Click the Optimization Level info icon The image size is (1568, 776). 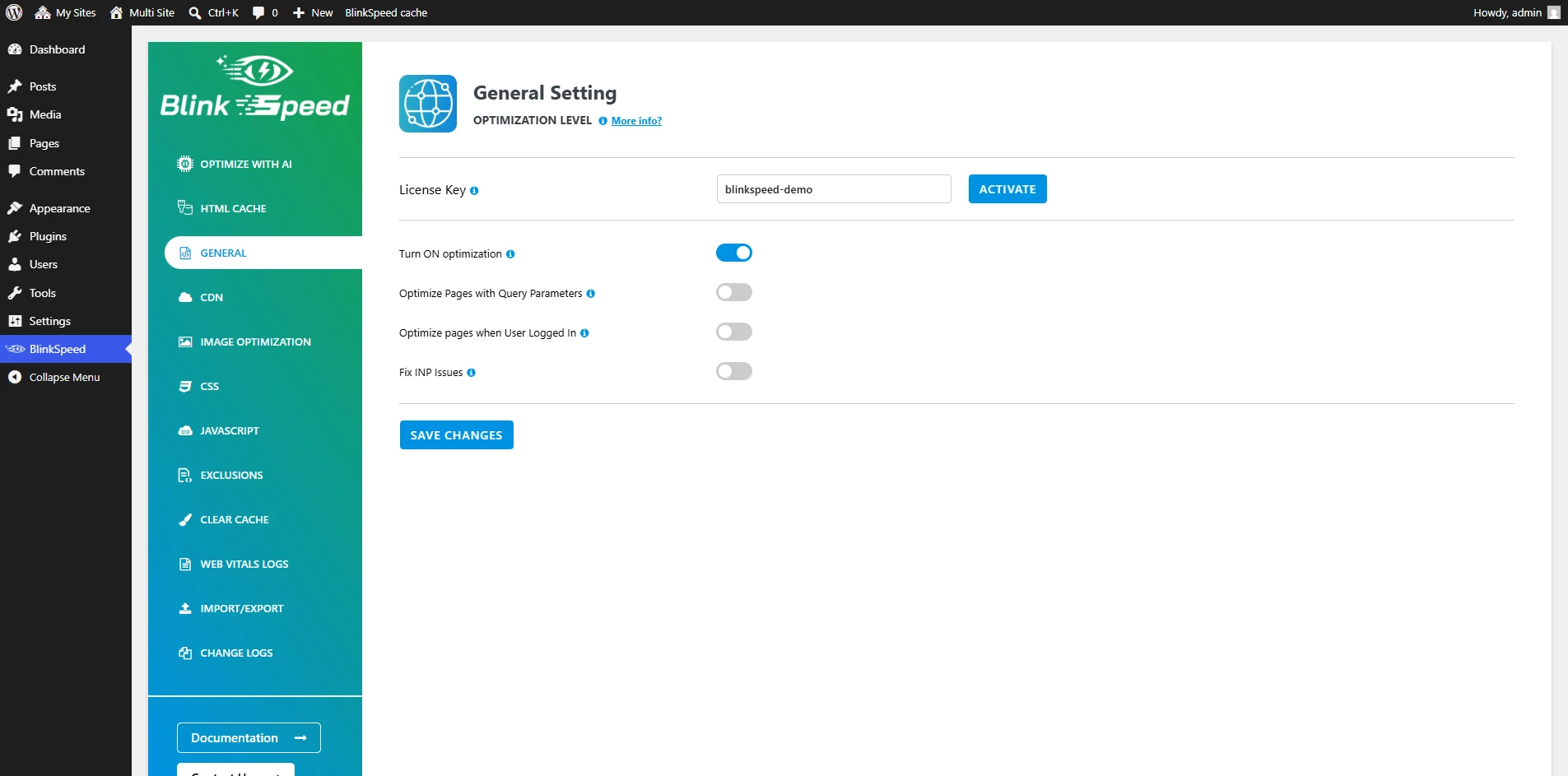coord(603,121)
